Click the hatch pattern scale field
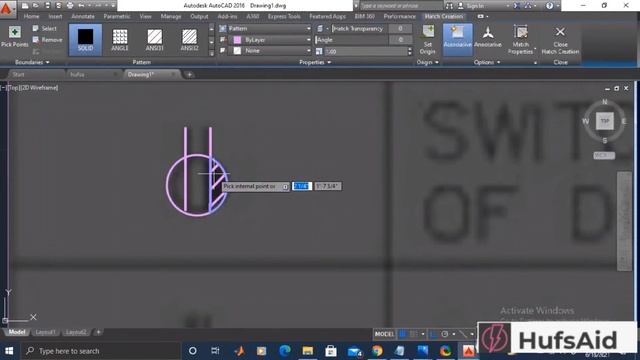Viewport: 640px width, 360px height. [366, 51]
